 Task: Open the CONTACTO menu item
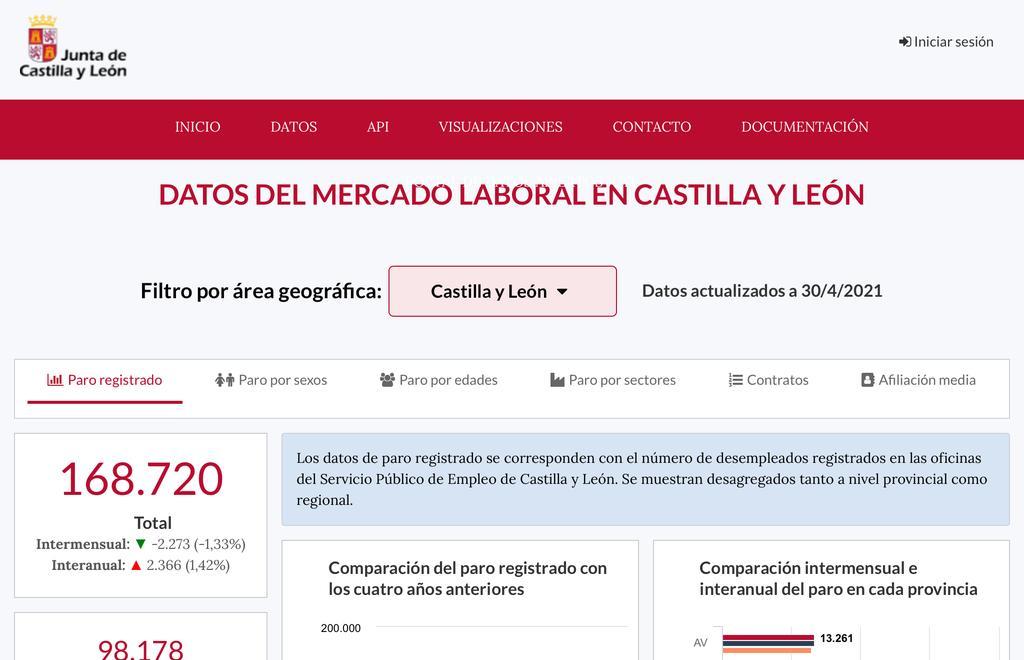[x=652, y=127]
